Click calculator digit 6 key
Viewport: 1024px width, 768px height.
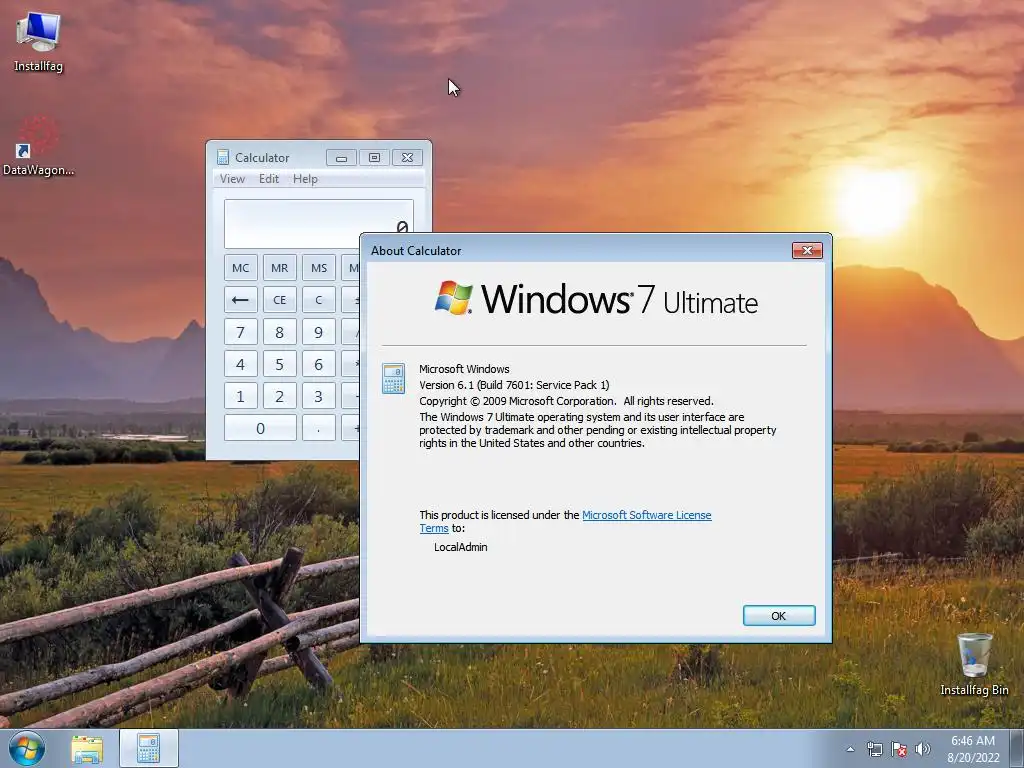319,364
